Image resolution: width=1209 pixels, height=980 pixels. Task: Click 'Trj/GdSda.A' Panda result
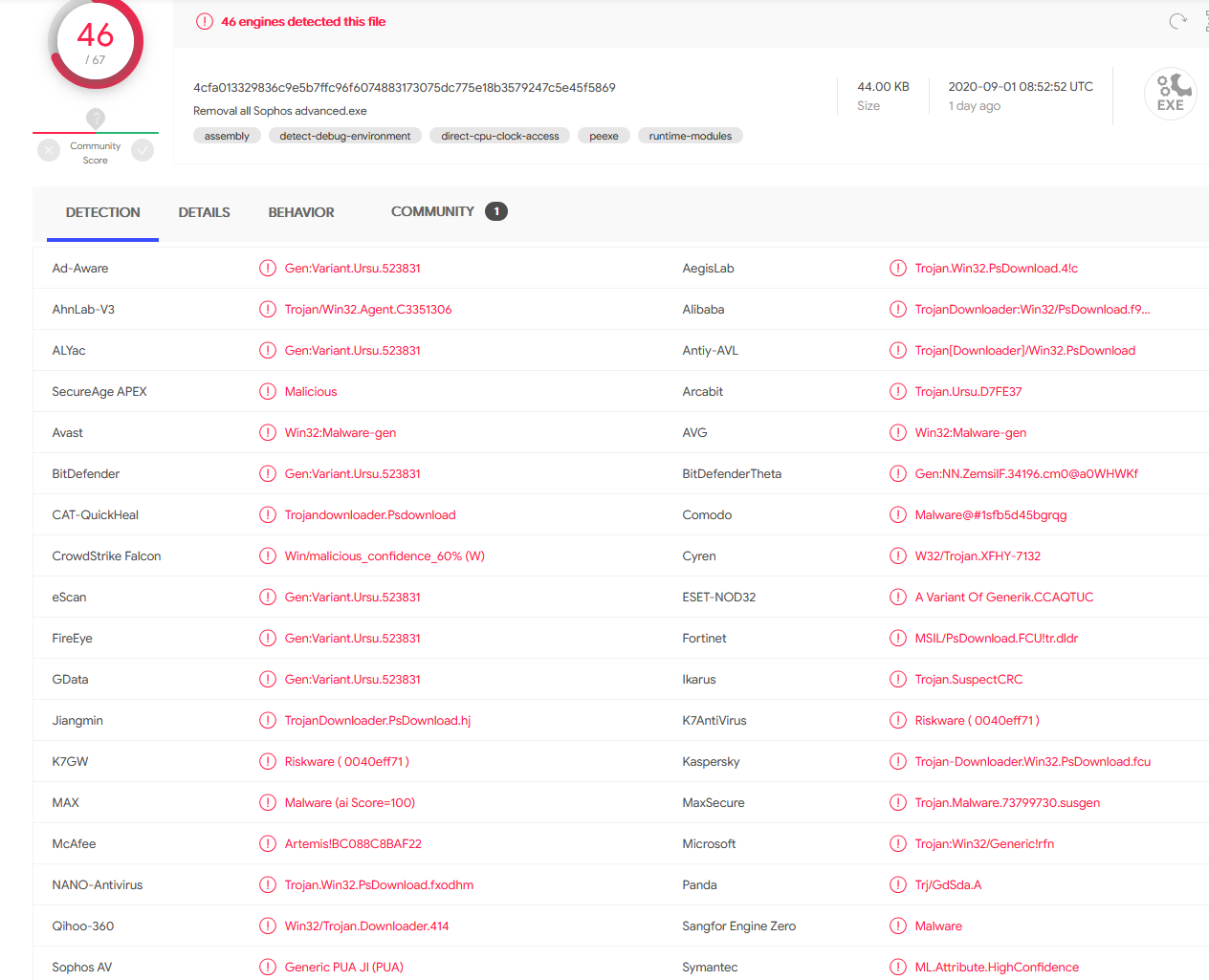point(948,884)
